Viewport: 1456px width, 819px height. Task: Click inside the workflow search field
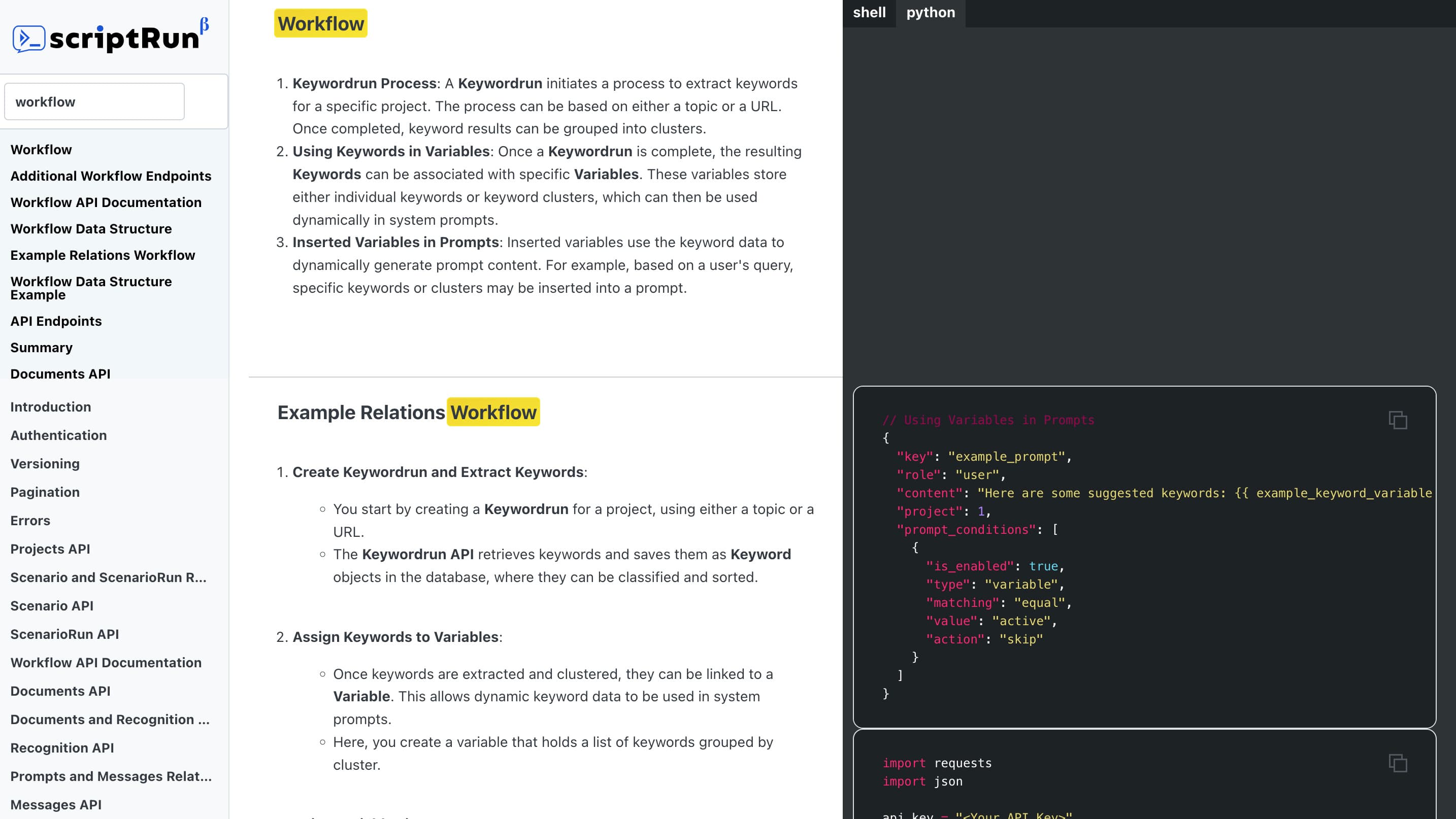pos(94,101)
